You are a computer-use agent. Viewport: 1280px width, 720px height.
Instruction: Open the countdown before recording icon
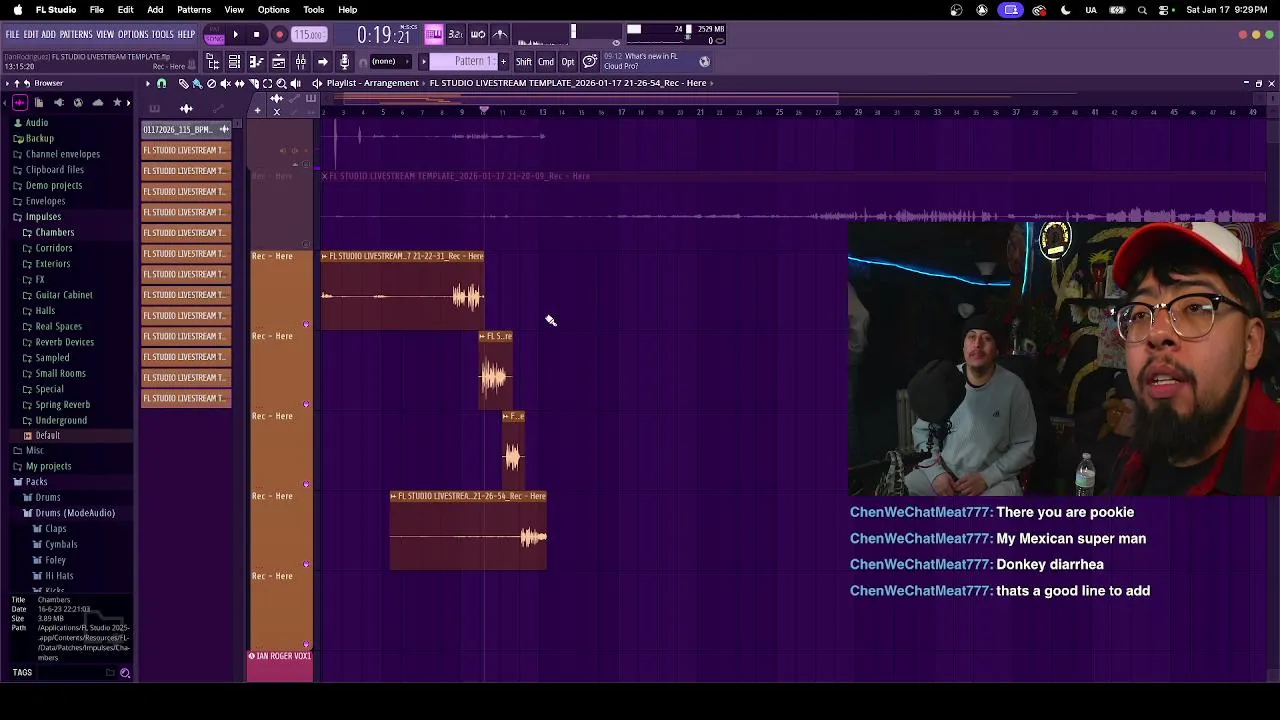tap(455, 34)
